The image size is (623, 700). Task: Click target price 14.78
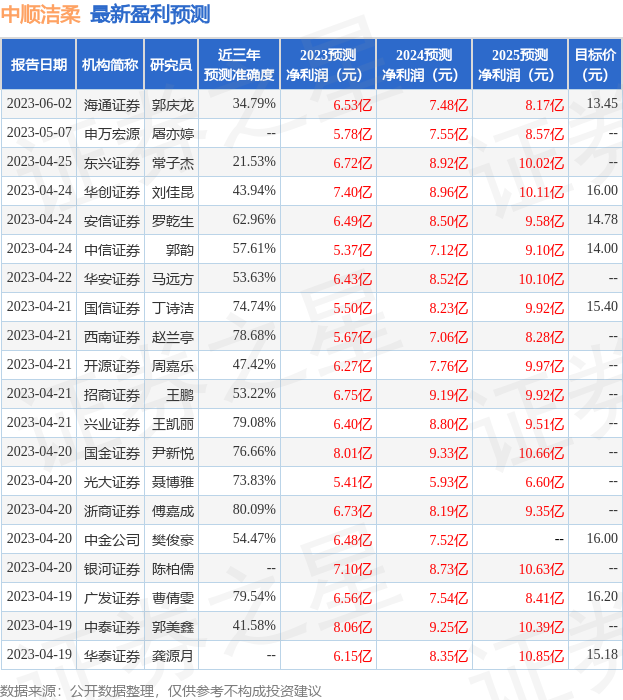point(602,220)
